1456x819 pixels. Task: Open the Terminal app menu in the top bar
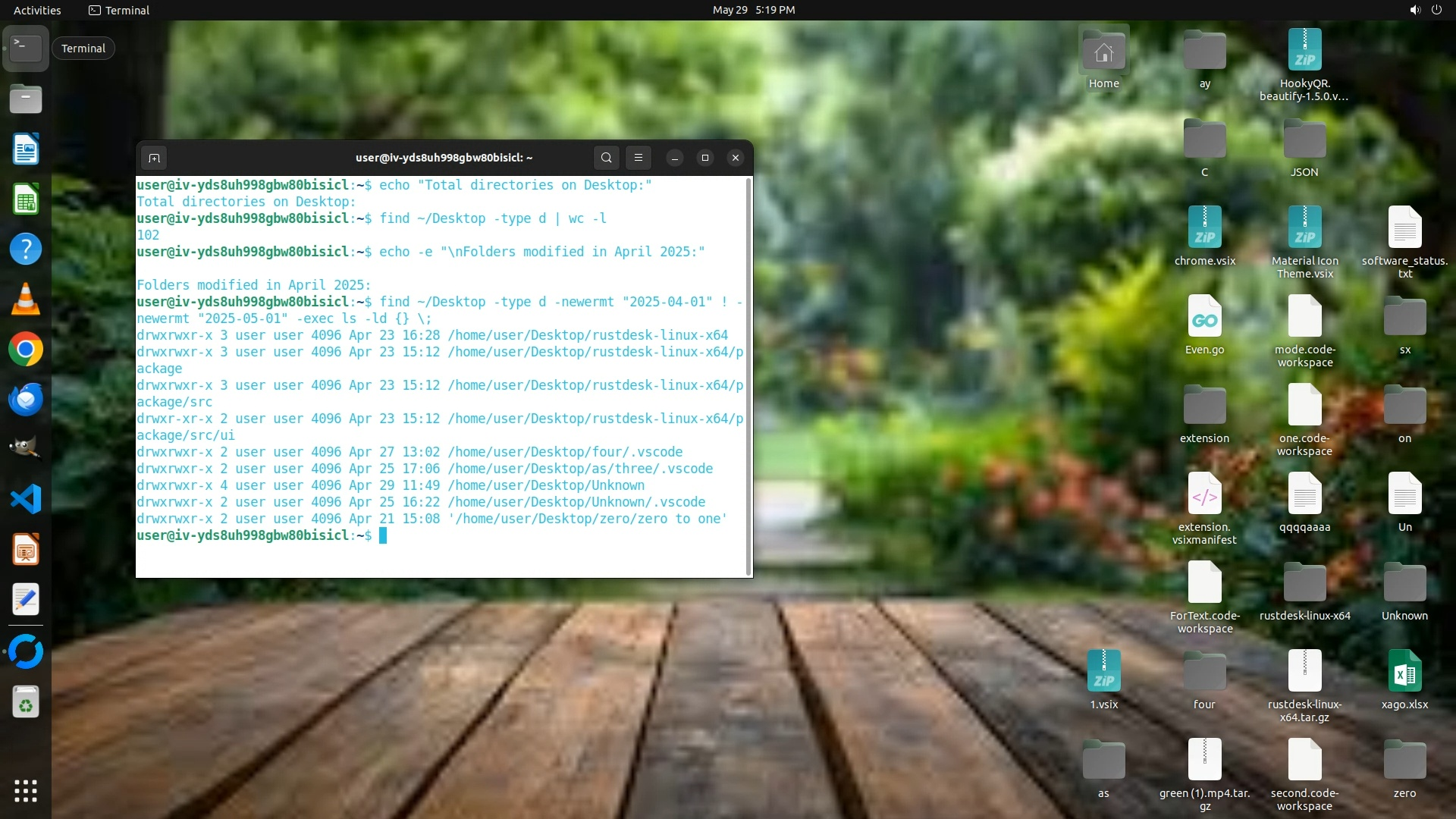(119, 10)
